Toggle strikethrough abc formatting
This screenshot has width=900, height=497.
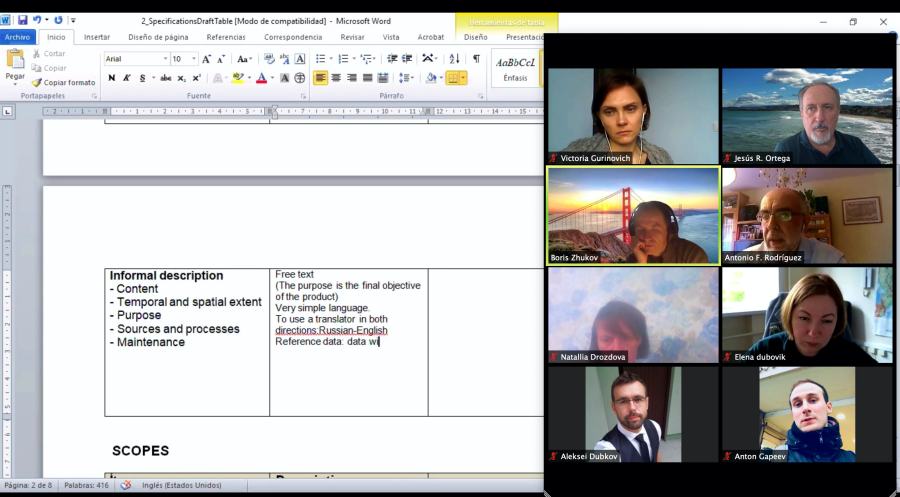point(166,78)
